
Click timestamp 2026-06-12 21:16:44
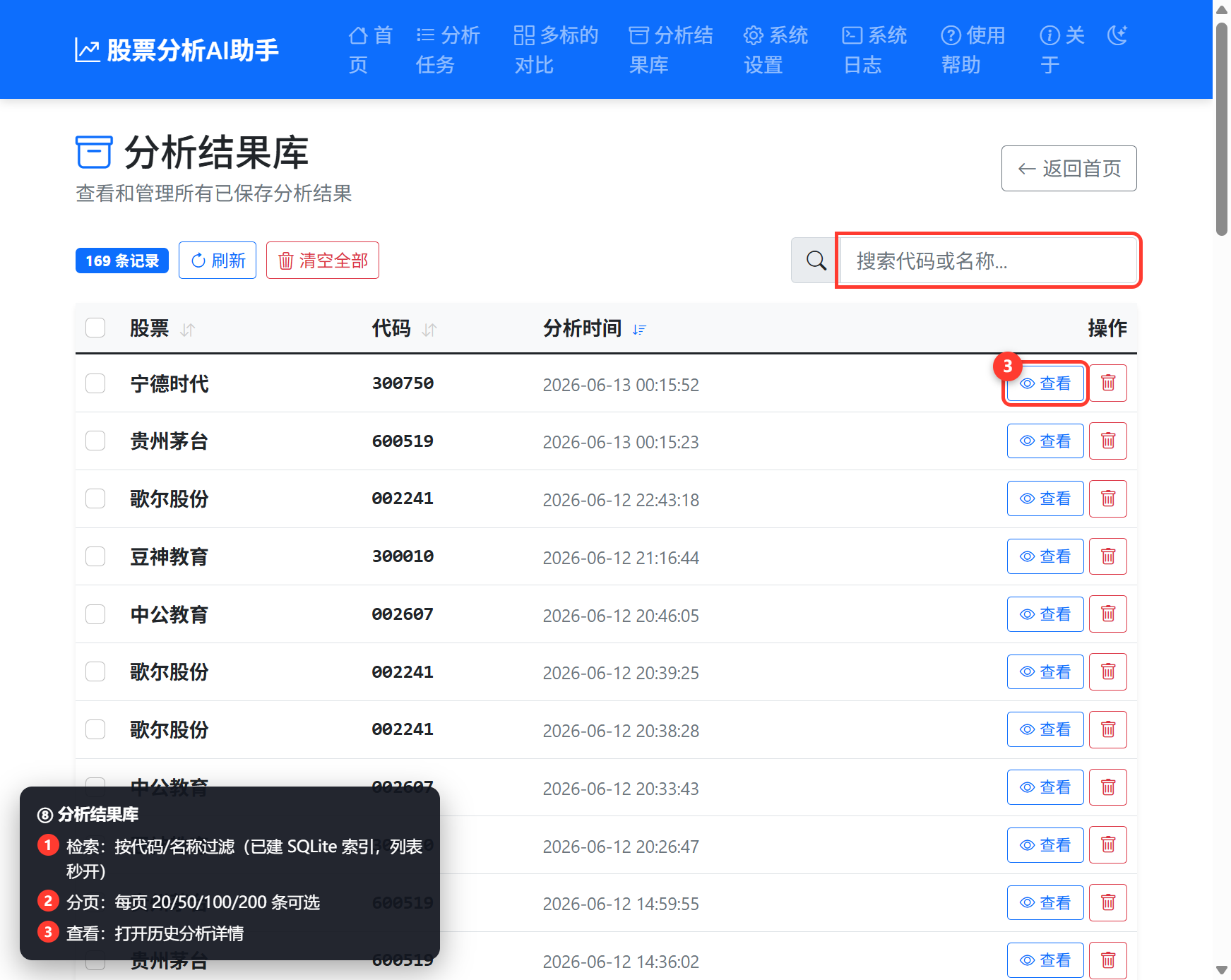[x=621, y=558]
